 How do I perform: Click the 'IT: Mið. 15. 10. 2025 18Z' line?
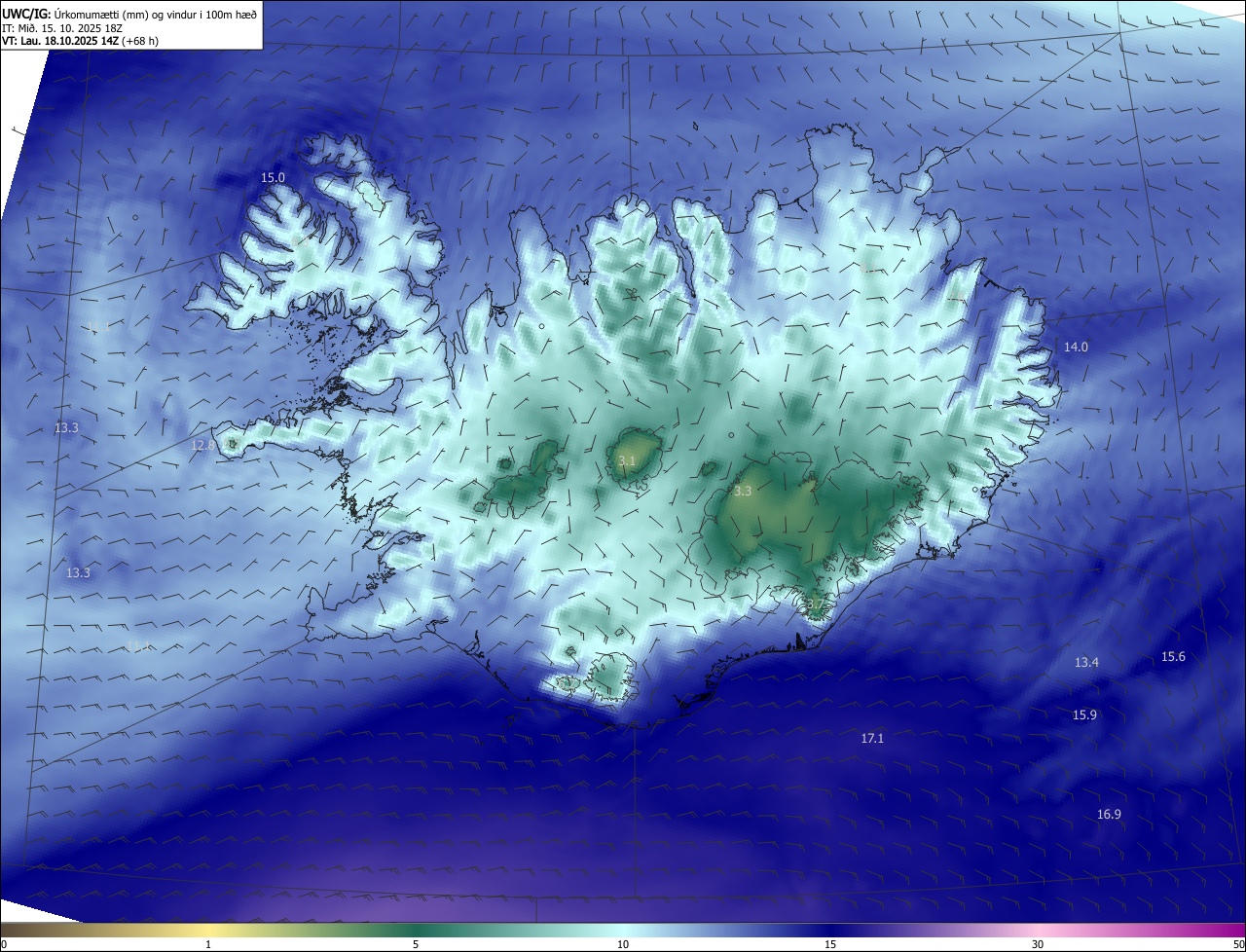[64, 27]
